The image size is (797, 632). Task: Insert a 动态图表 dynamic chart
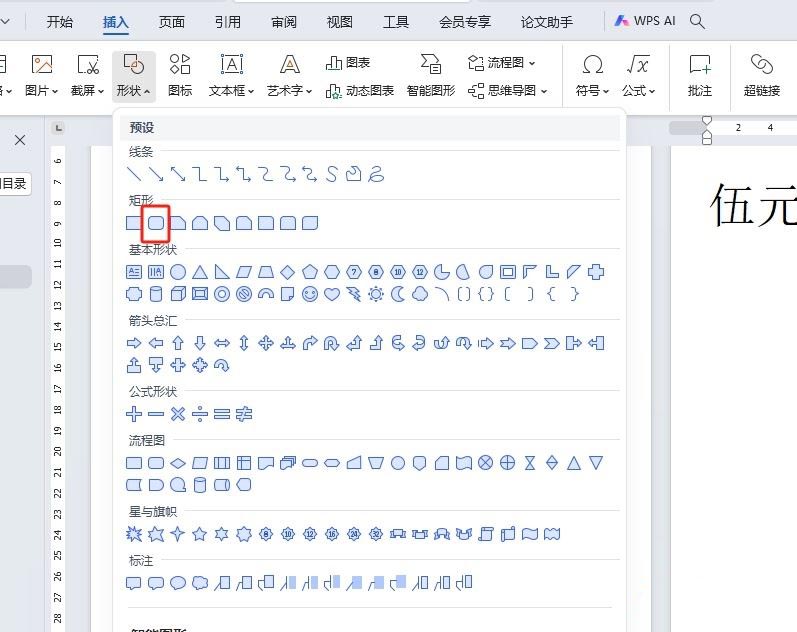[360, 91]
